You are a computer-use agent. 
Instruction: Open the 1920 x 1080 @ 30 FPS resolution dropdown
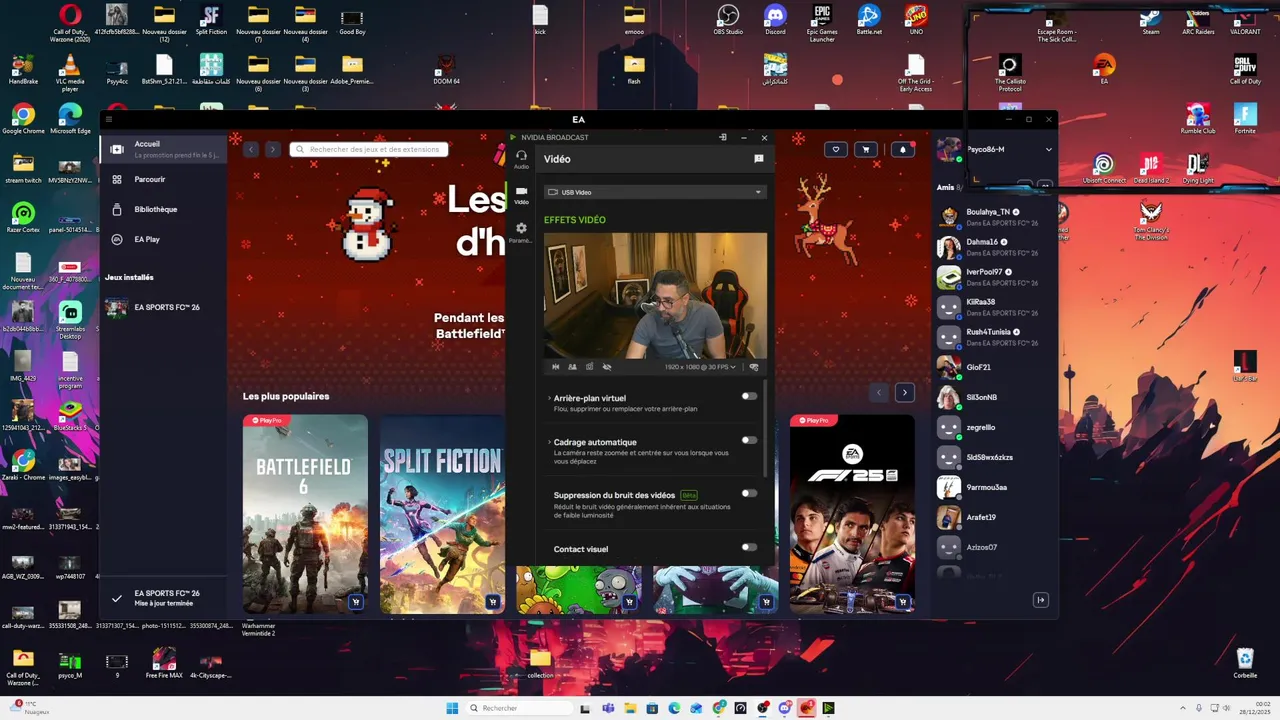700,367
